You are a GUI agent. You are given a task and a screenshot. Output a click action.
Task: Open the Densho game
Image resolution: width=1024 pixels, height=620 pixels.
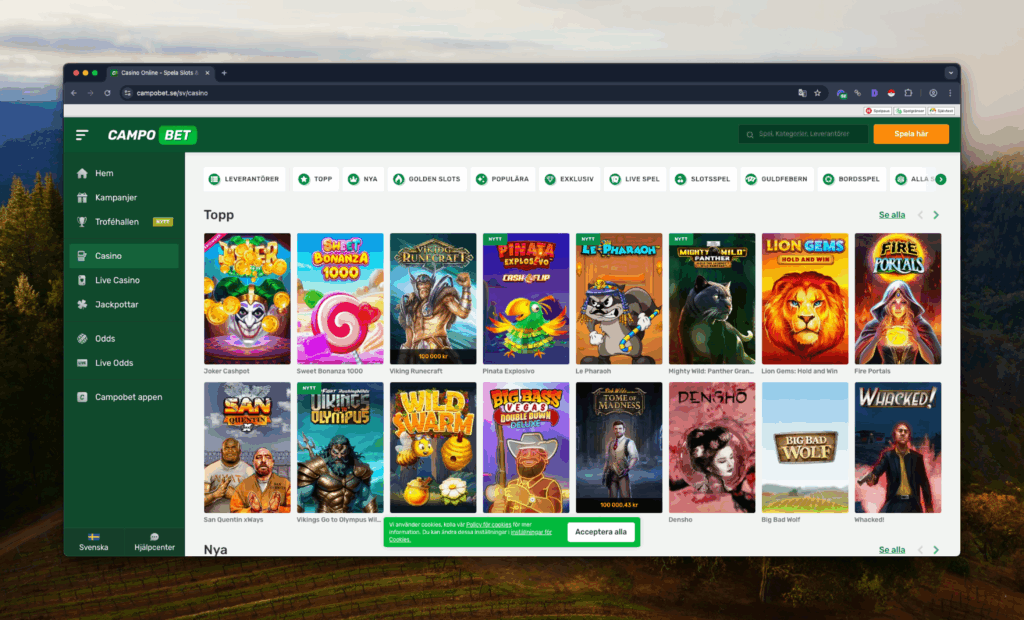click(712, 448)
